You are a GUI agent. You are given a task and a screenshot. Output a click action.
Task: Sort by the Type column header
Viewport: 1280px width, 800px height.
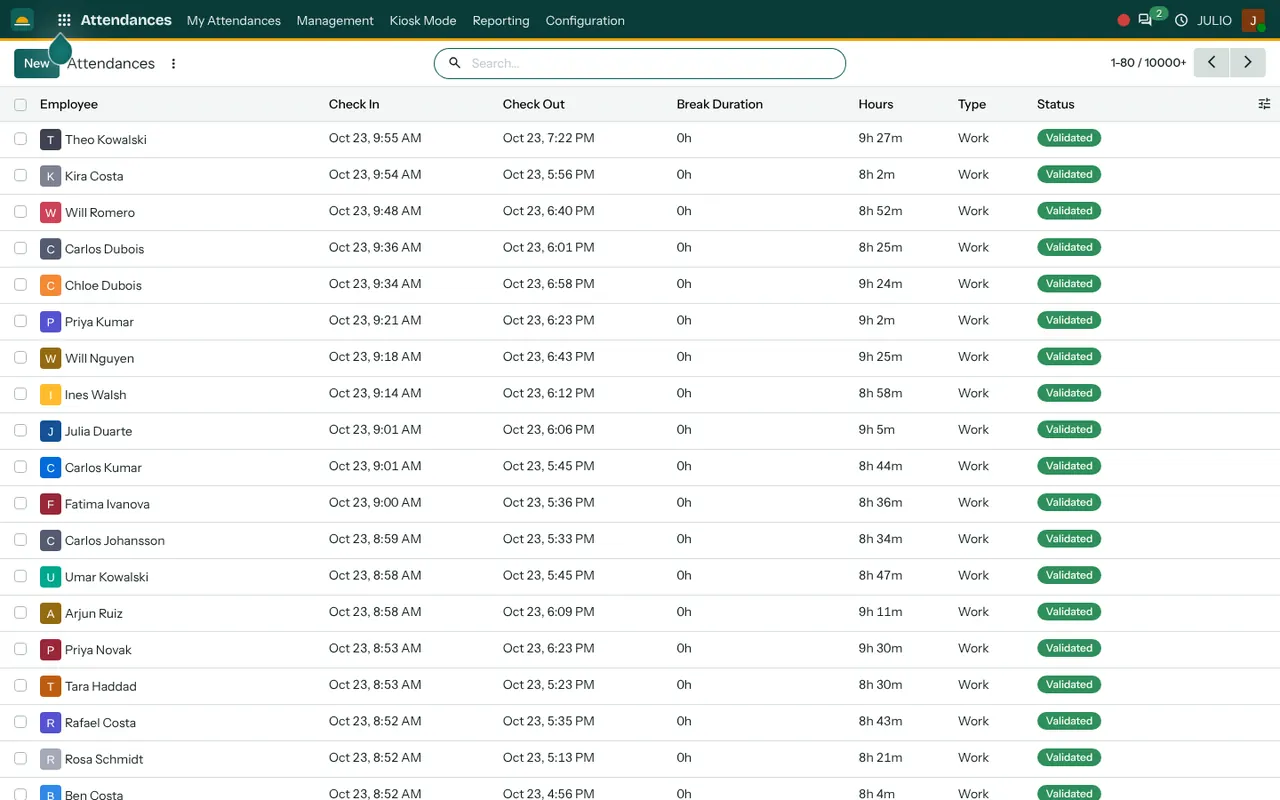(972, 104)
